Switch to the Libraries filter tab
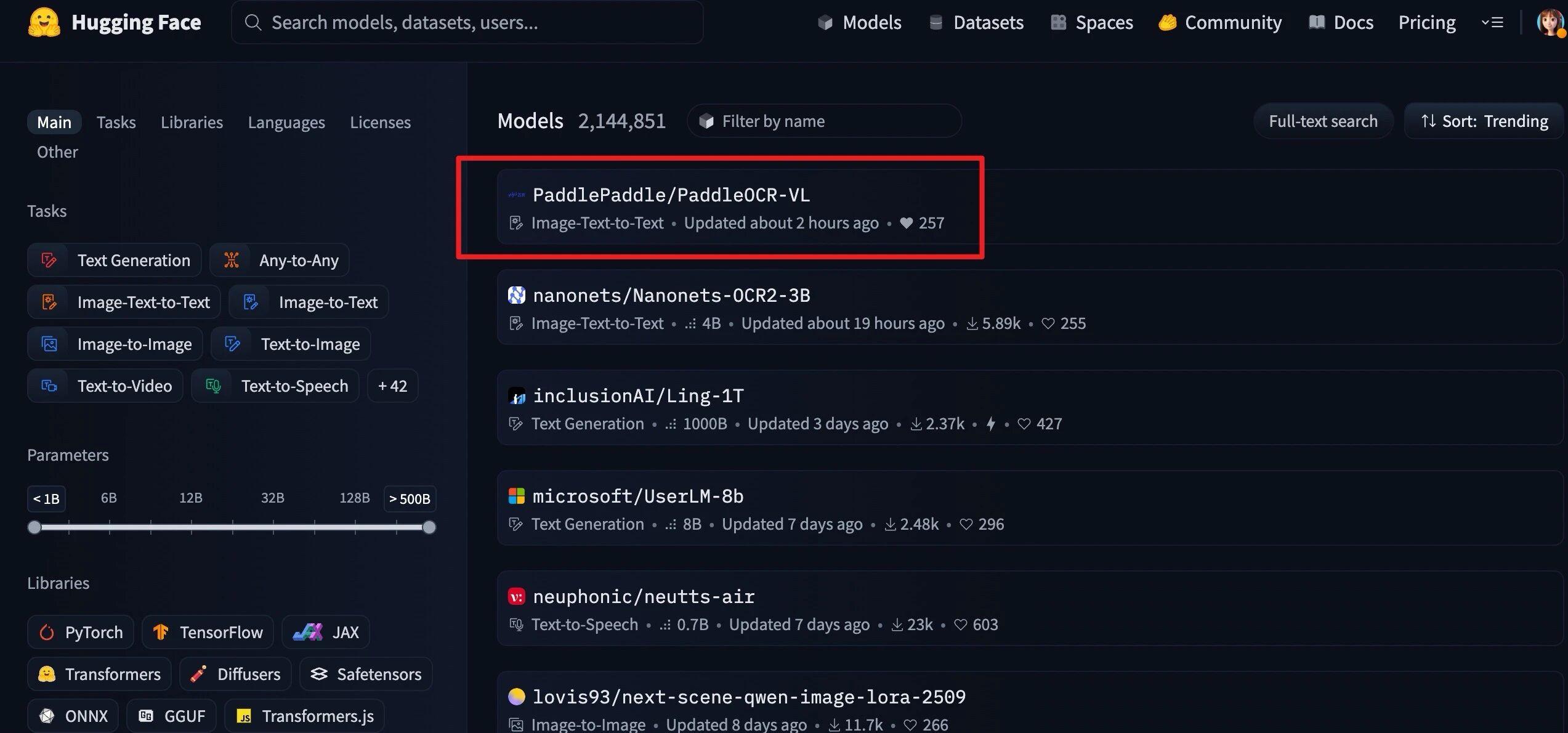1568x733 pixels. (x=192, y=122)
